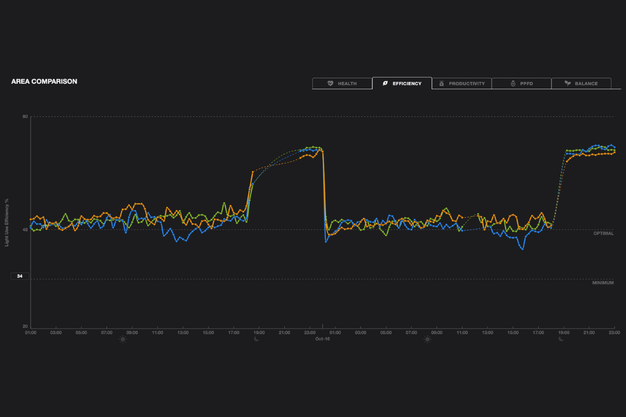
Task: Click the heart icon on Health tab
Action: (x=330, y=84)
